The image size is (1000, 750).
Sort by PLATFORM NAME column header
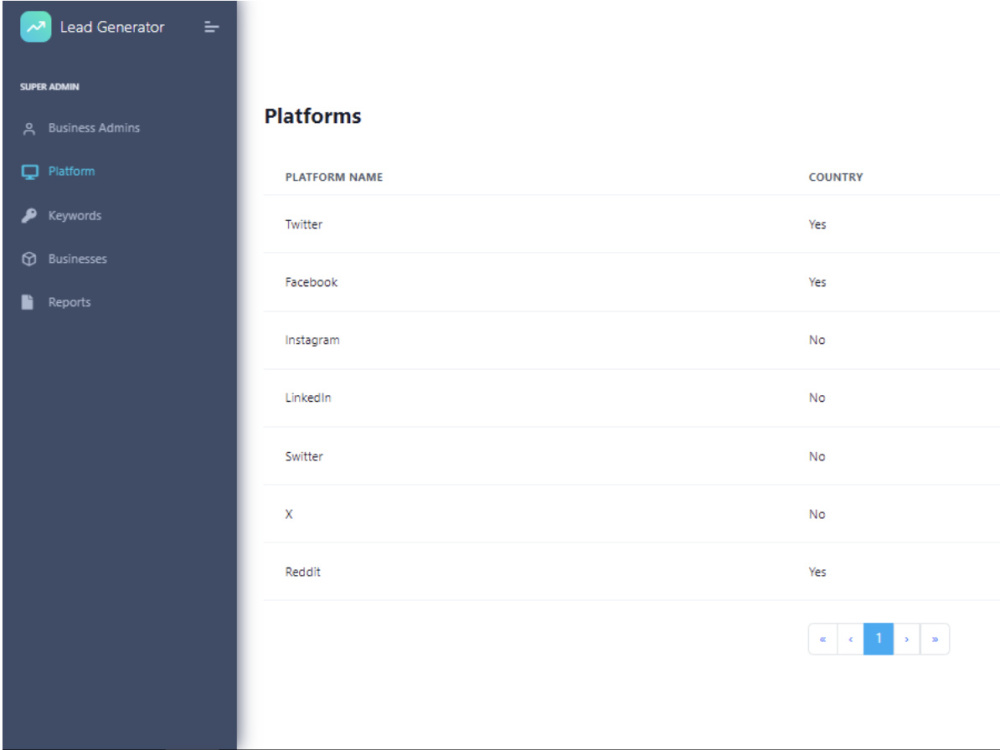click(x=334, y=177)
